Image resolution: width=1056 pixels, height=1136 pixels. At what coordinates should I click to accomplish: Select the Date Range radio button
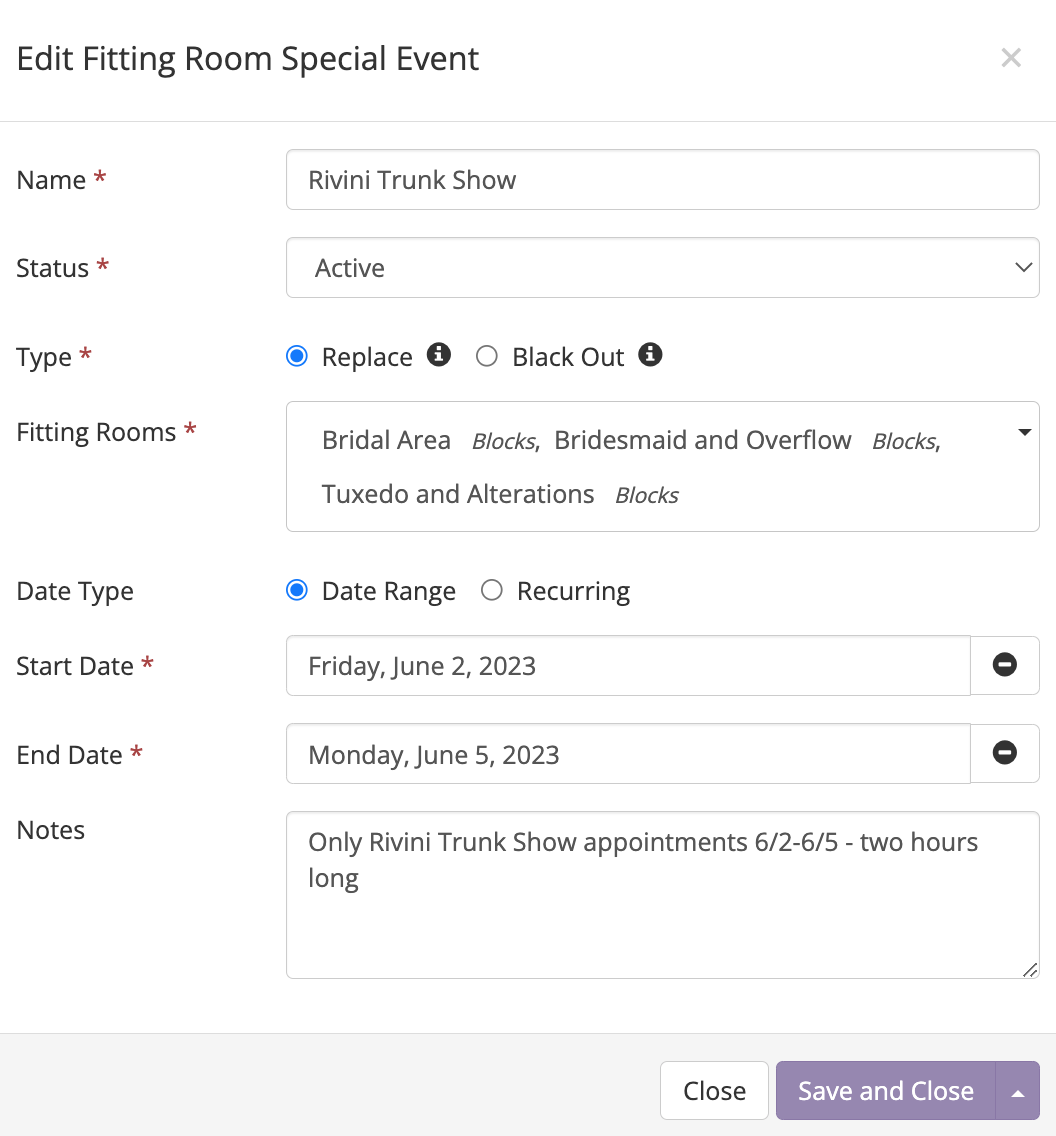[297, 591]
